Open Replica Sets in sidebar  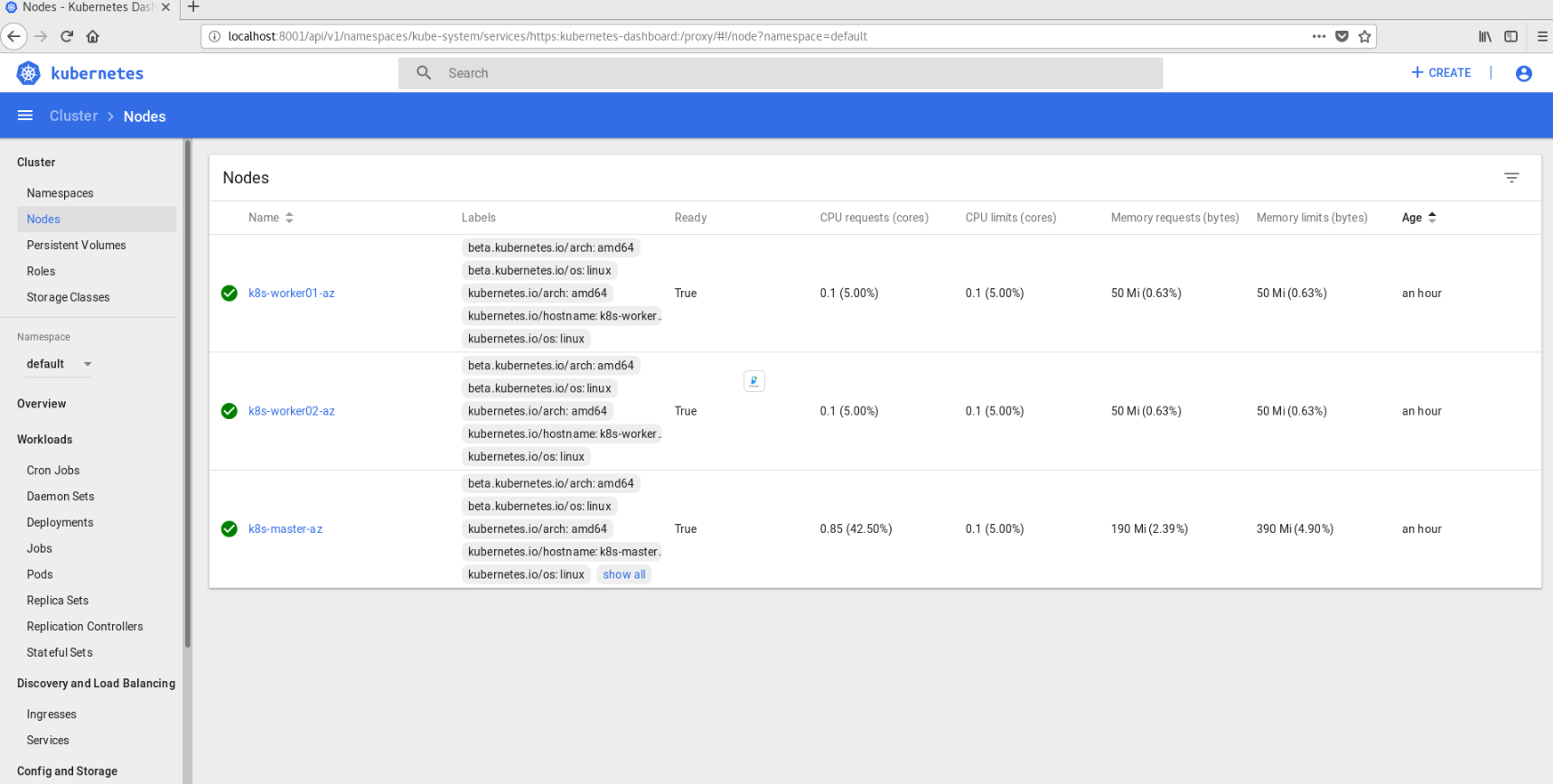tap(58, 601)
